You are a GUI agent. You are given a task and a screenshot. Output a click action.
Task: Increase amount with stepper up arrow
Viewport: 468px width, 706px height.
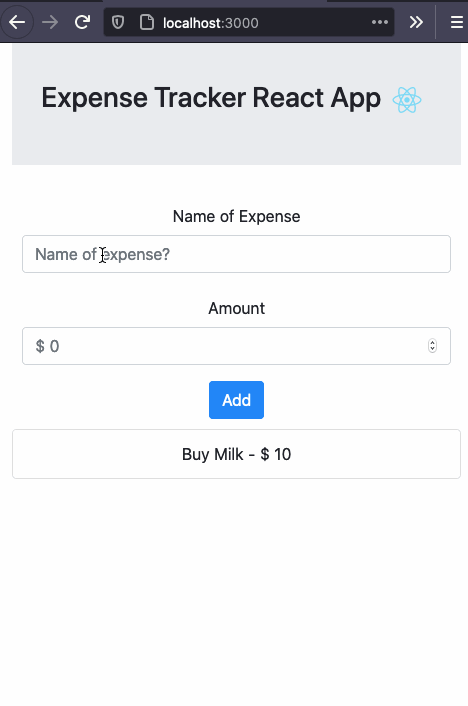click(x=432, y=343)
